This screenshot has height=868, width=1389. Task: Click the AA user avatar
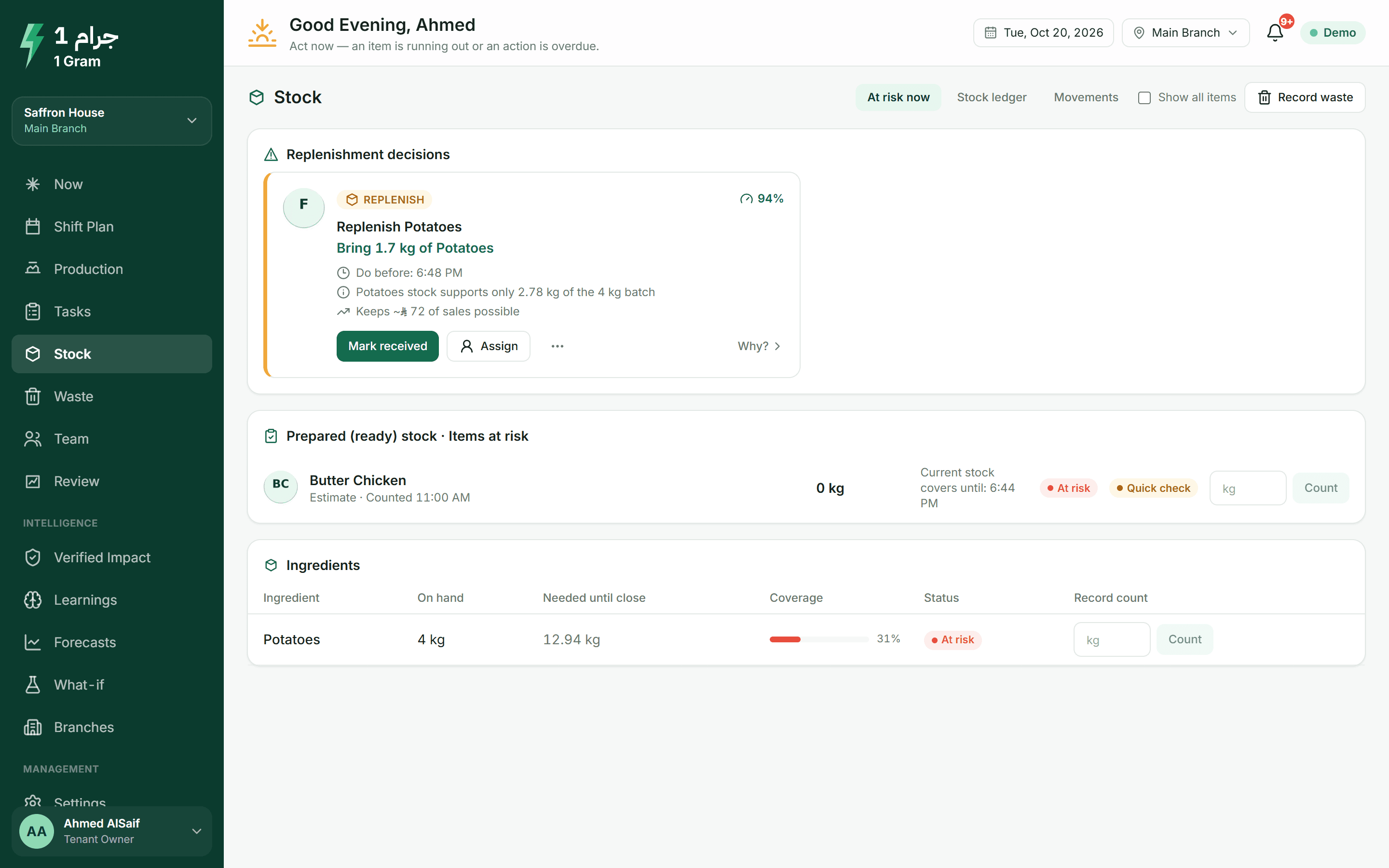coord(37,831)
